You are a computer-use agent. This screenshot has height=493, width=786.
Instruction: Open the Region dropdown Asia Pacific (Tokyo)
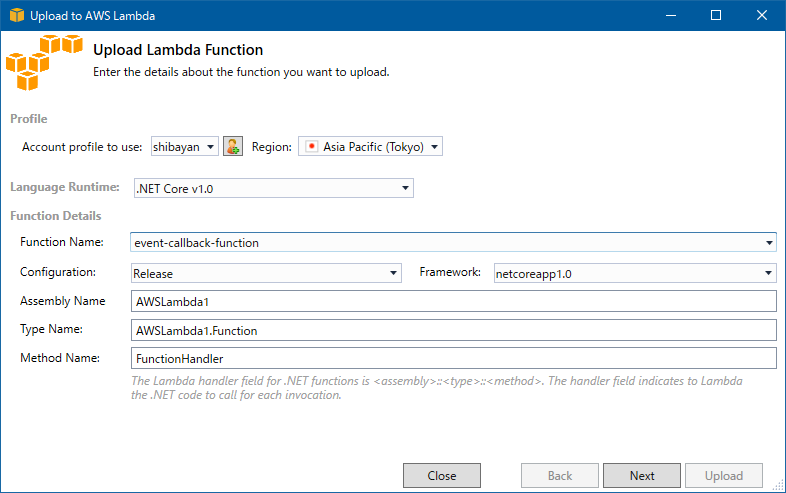coord(370,146)
